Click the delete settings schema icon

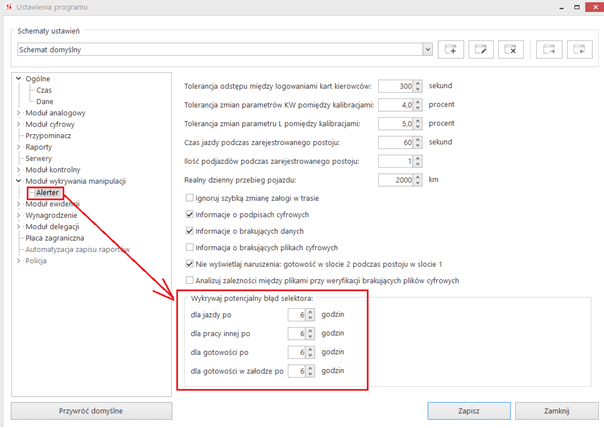511,48
